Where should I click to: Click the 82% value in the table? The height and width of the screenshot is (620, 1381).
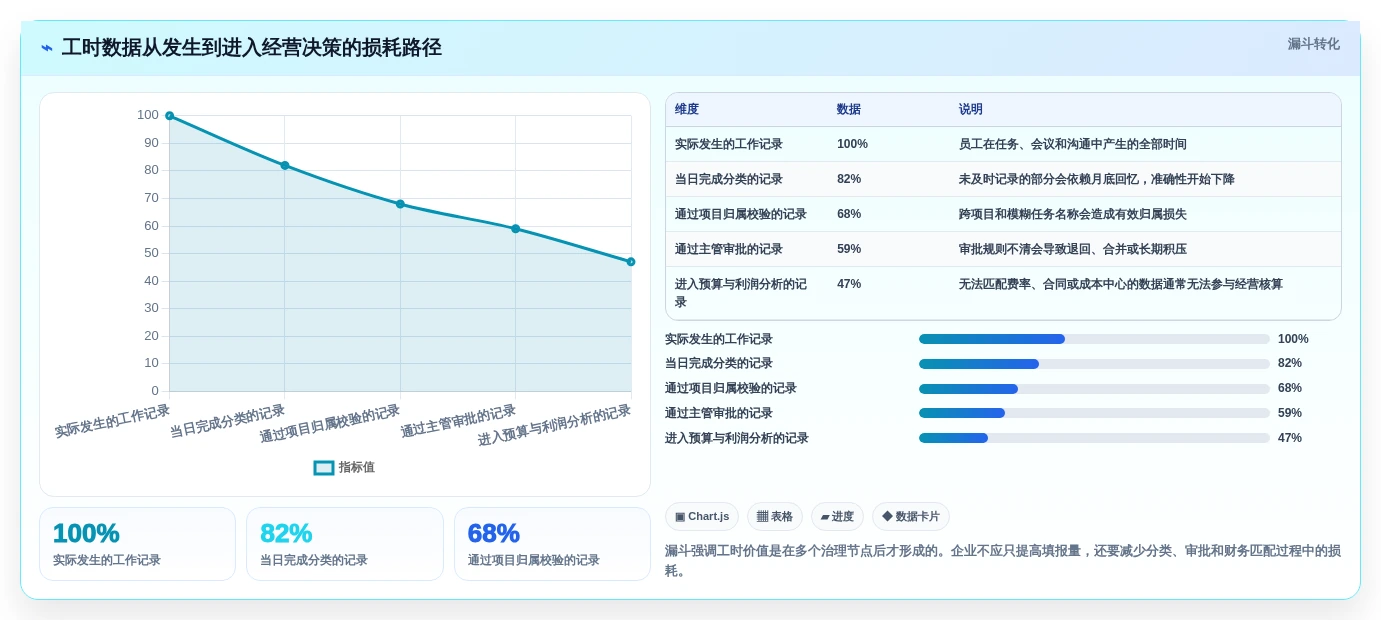coord(849,179)
